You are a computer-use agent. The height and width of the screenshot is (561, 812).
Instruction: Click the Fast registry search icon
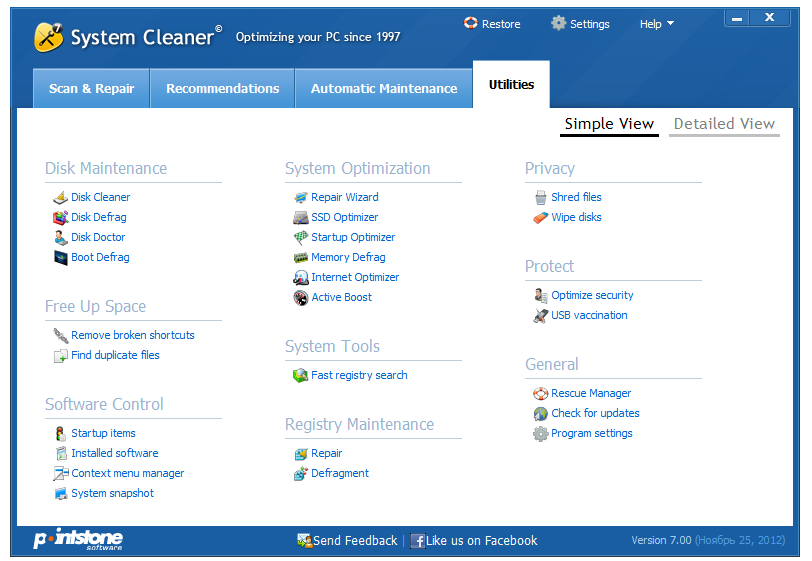(x=300, y=376)
